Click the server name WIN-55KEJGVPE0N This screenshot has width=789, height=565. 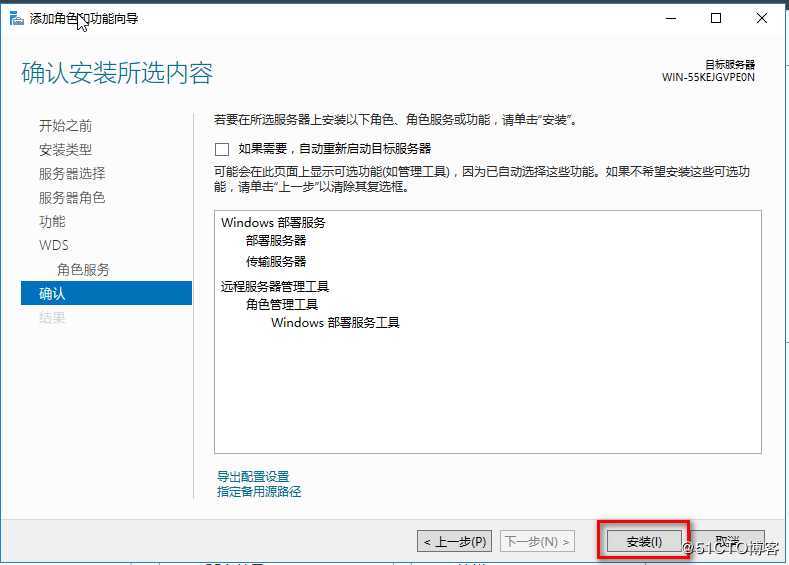(x=708, y=77)
